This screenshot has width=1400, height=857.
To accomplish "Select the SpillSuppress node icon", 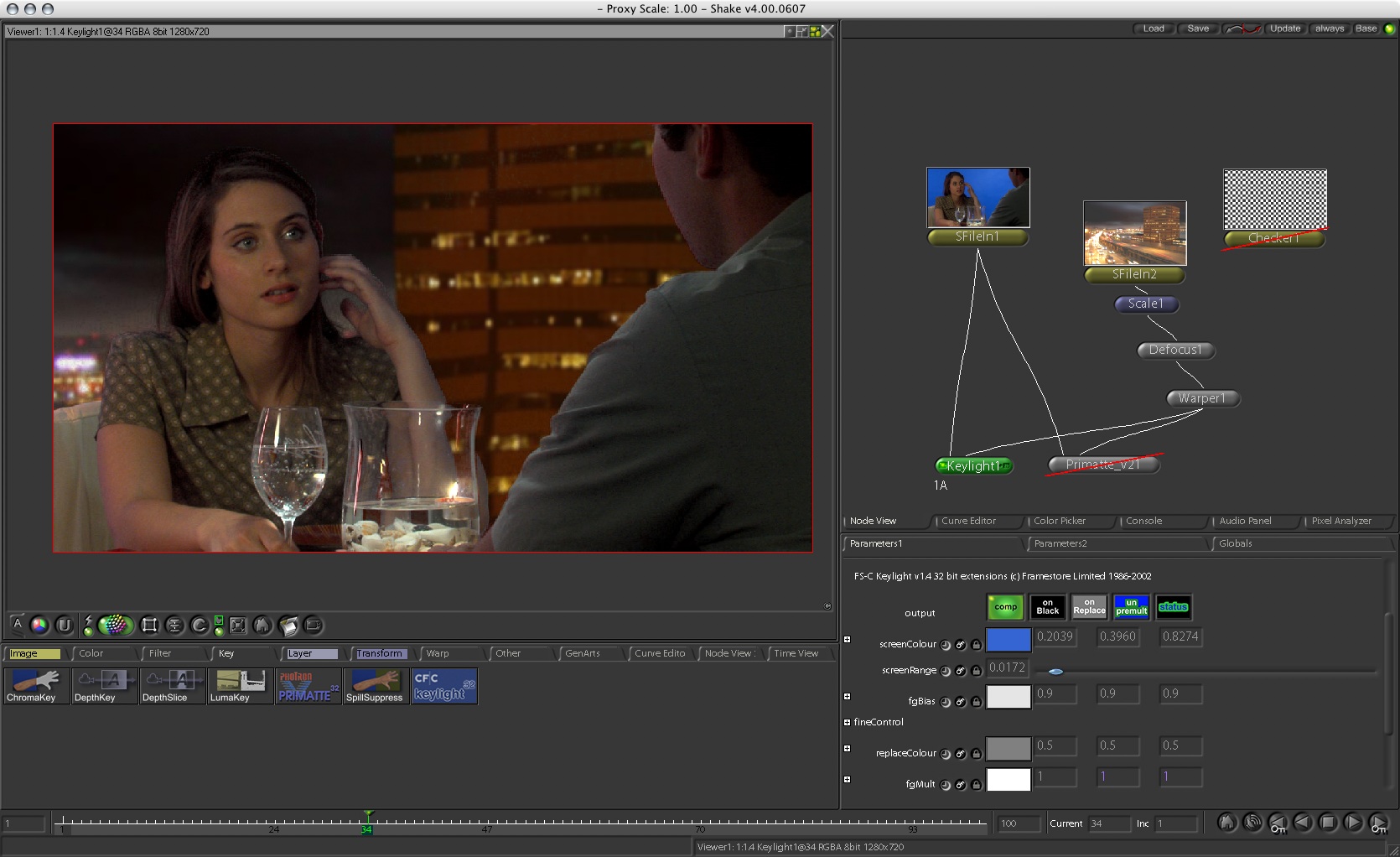I will (x=375, y=685).
